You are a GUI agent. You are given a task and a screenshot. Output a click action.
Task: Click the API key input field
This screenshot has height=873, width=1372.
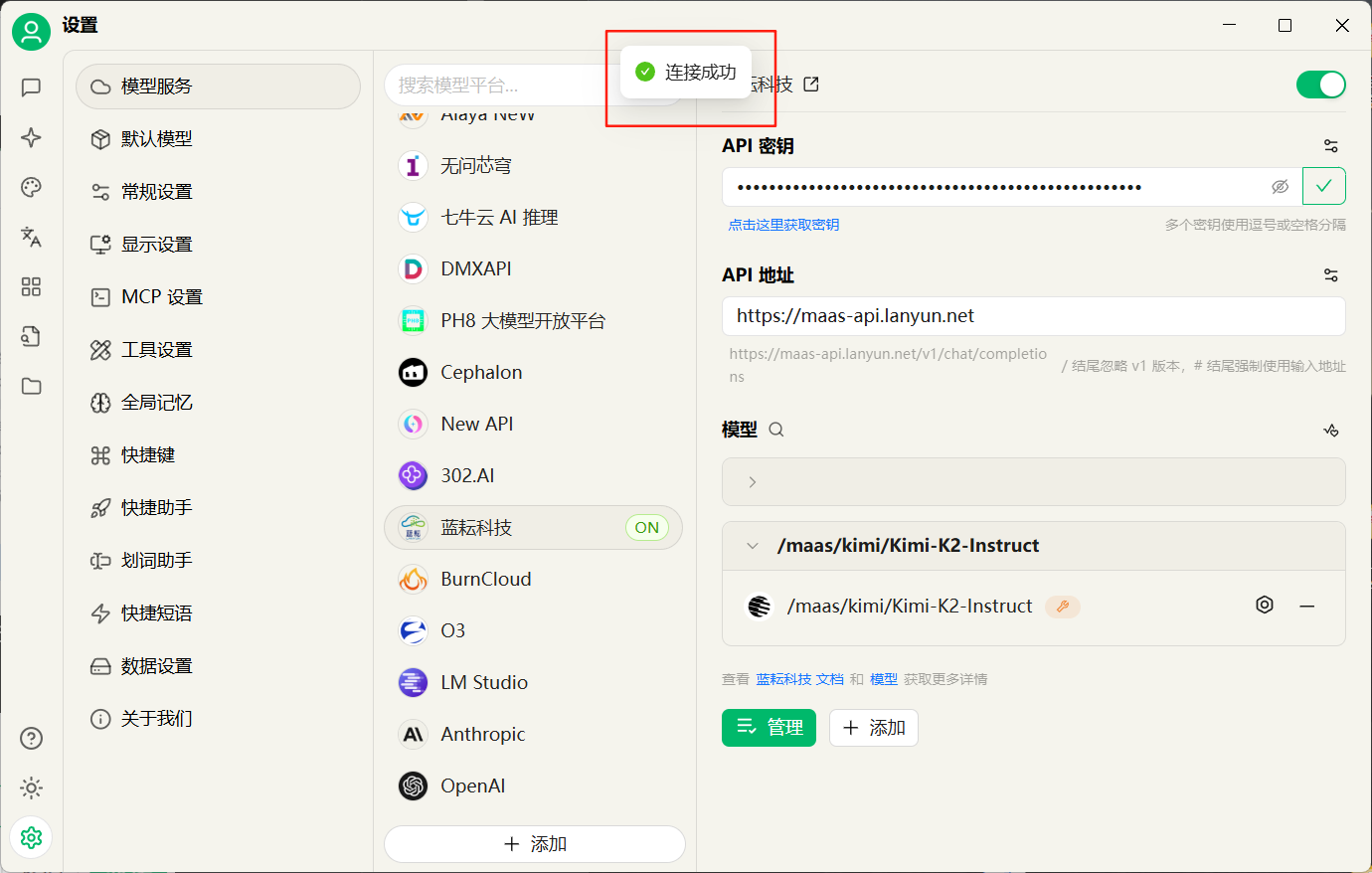click(x=1012, y=187)
